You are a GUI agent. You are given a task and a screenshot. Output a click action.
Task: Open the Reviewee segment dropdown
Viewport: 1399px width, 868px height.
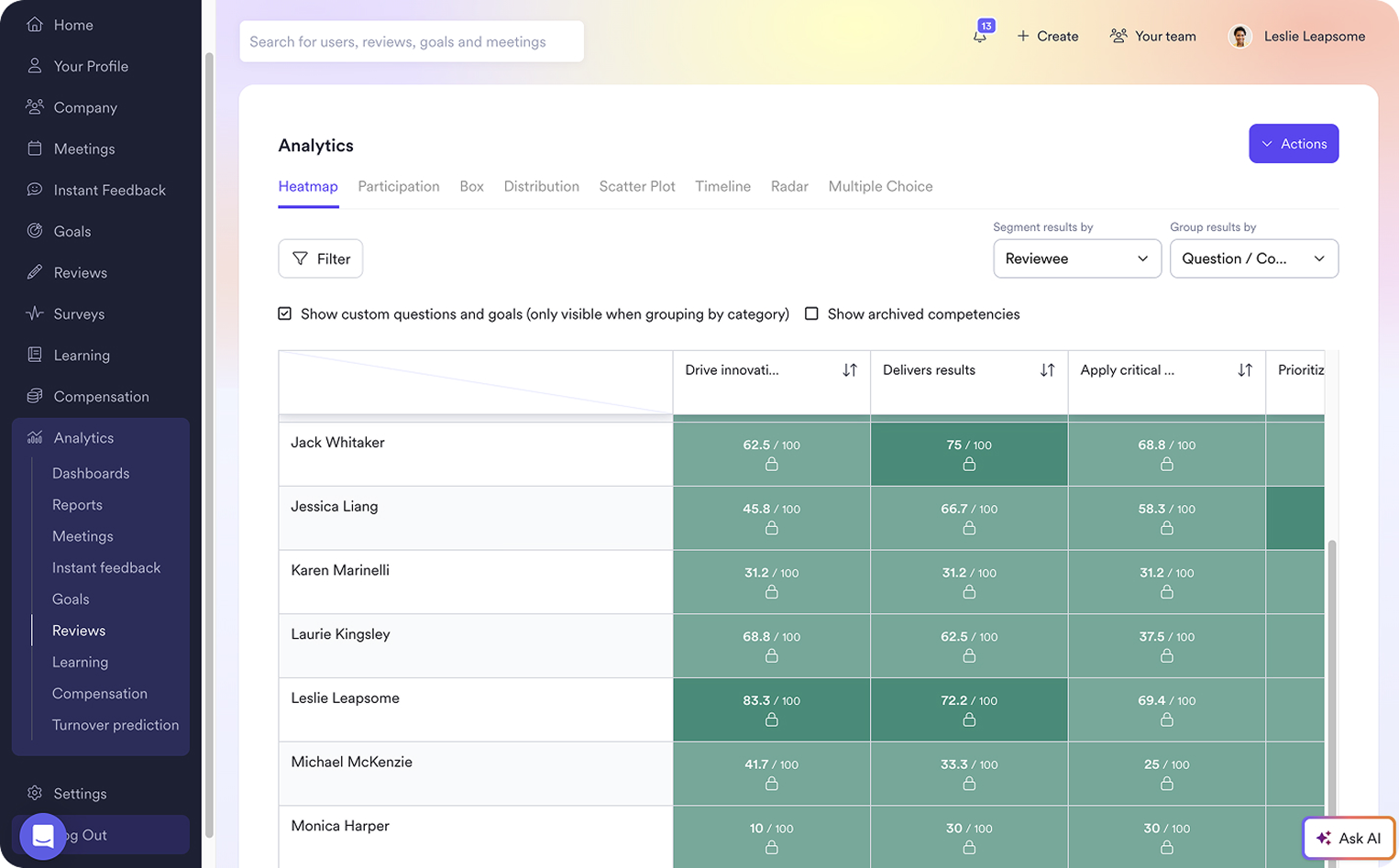[x=1077, y=258]
